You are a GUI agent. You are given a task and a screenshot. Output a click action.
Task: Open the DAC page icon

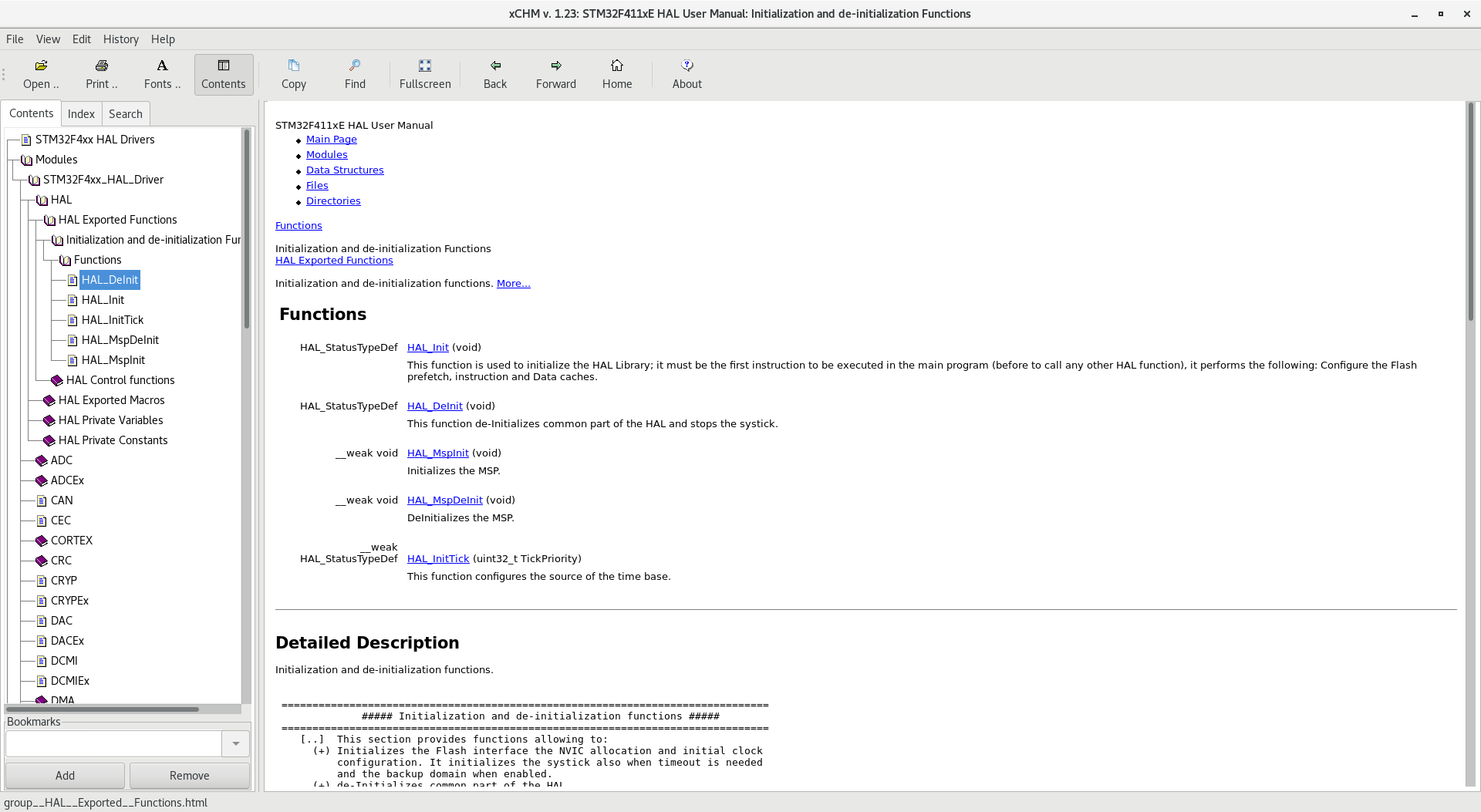click(x=42, y=621)
